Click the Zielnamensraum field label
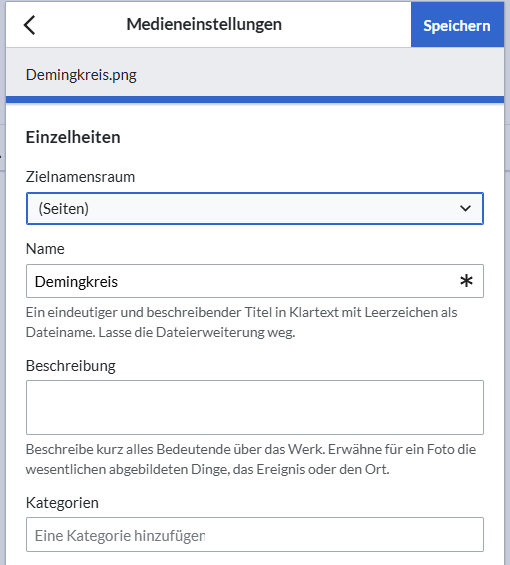The image size is (510, 565). (x=80, y=177)
